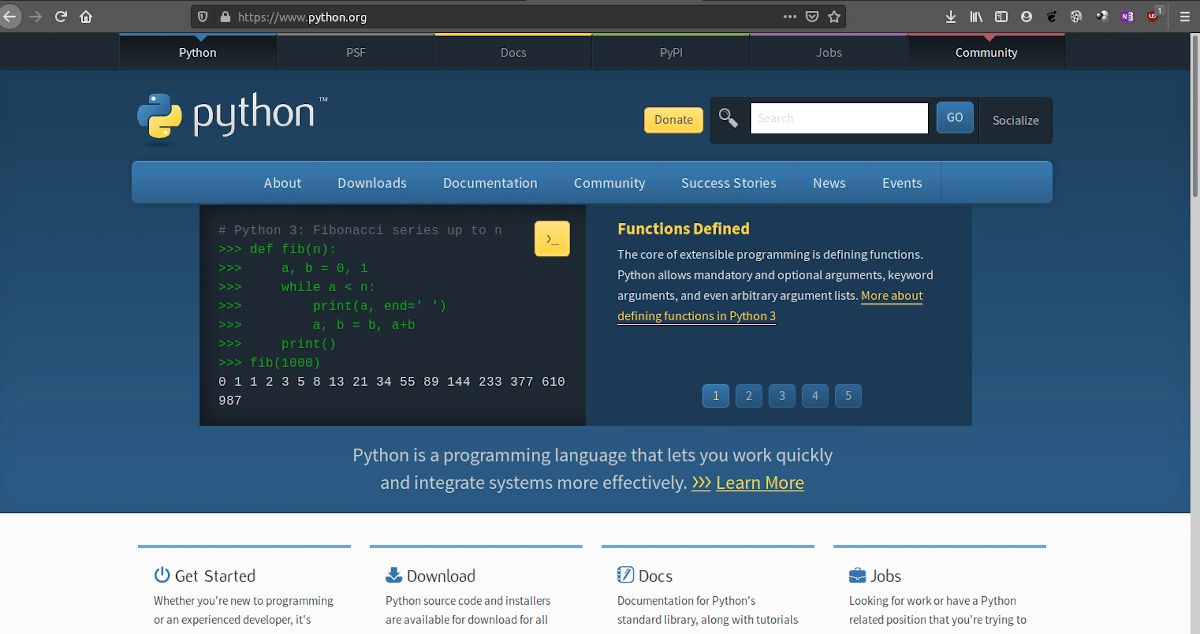This screenshot has width=1200, height=634.
Task: Reload the current page
Action: pyautogui.click(x=61, y=16)
